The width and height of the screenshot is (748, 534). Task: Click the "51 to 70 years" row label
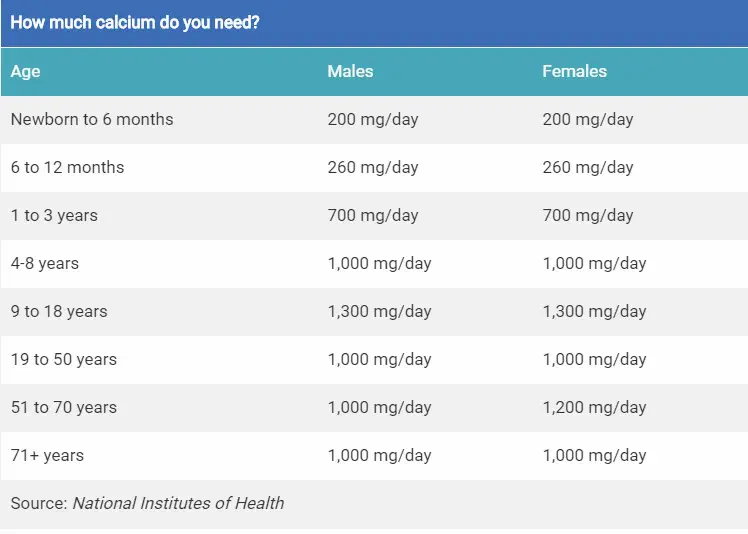point(64,408)
